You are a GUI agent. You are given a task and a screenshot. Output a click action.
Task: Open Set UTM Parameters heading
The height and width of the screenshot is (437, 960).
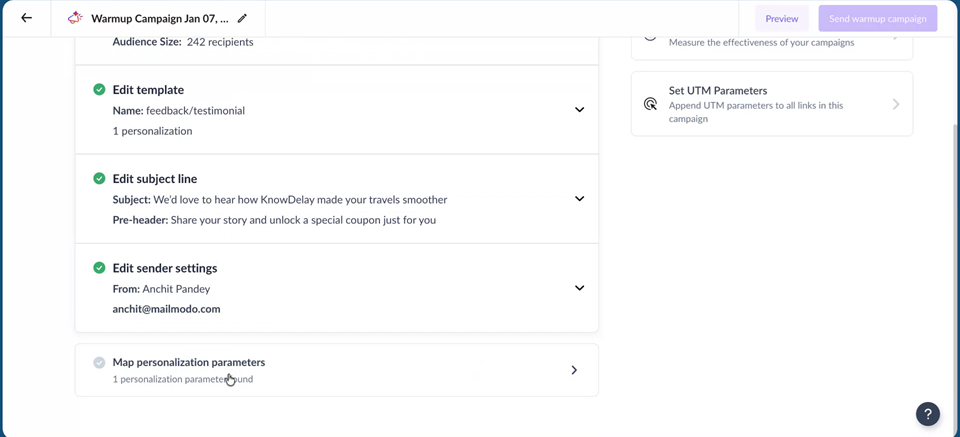[x=718, y=91]
